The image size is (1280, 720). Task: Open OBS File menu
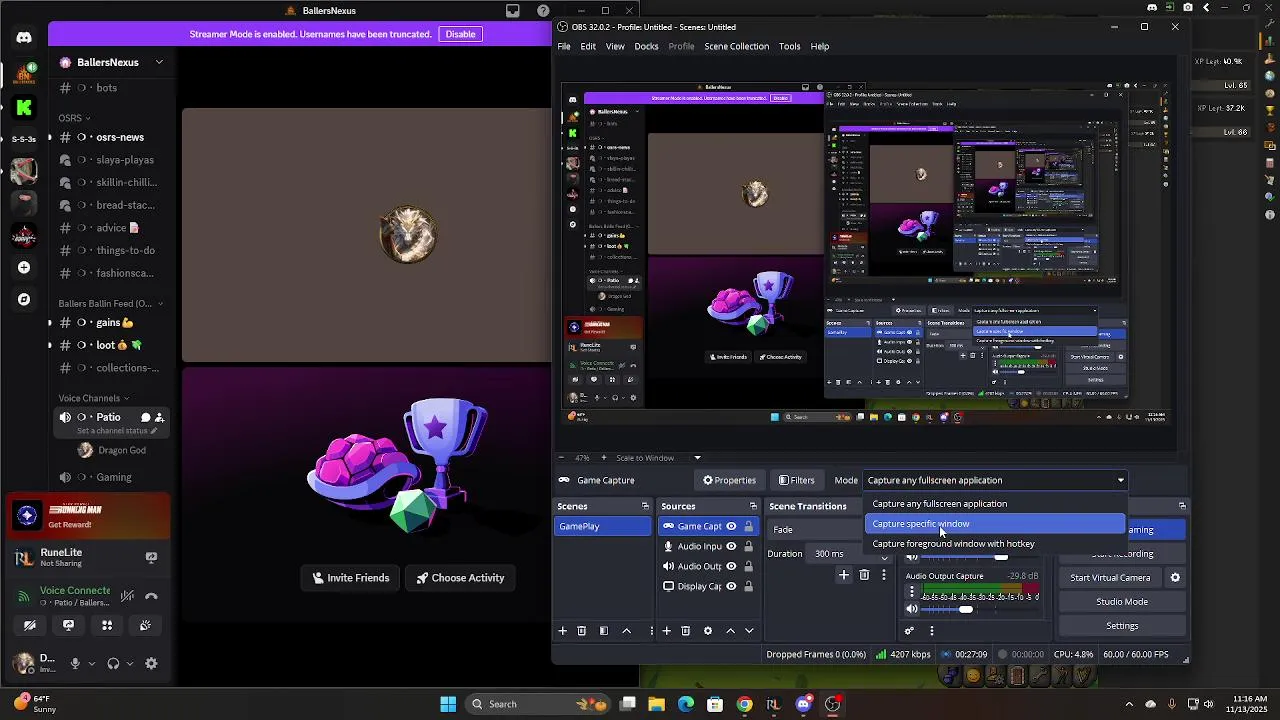pos(564,46)
